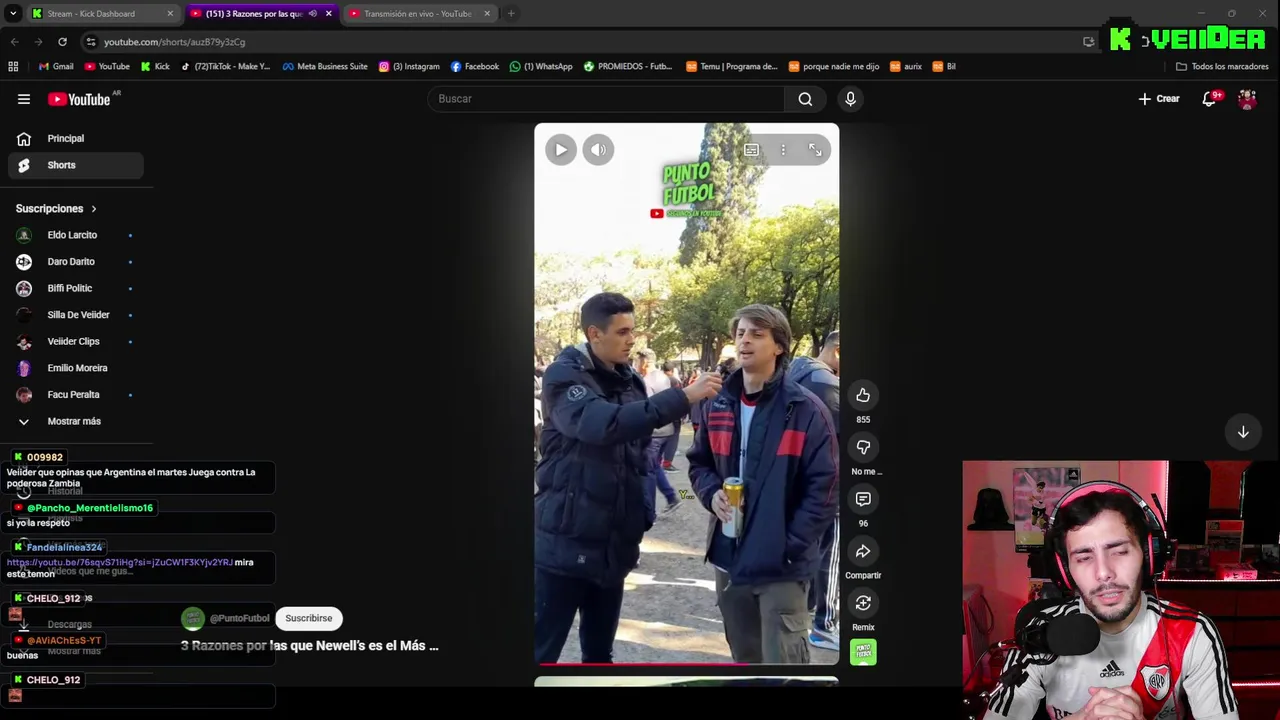
Task: Click the URL address bar
Action: point(580,42)
